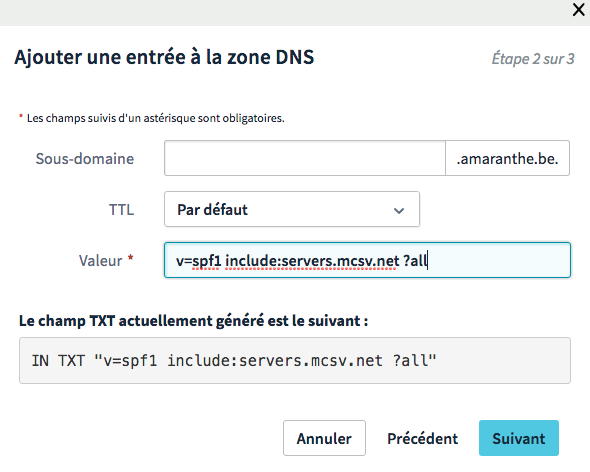The height and width of the screenshot is (472, 590).
Task: Click the 'champs suivis d'un astérisque' note
Action: point(152,118)
